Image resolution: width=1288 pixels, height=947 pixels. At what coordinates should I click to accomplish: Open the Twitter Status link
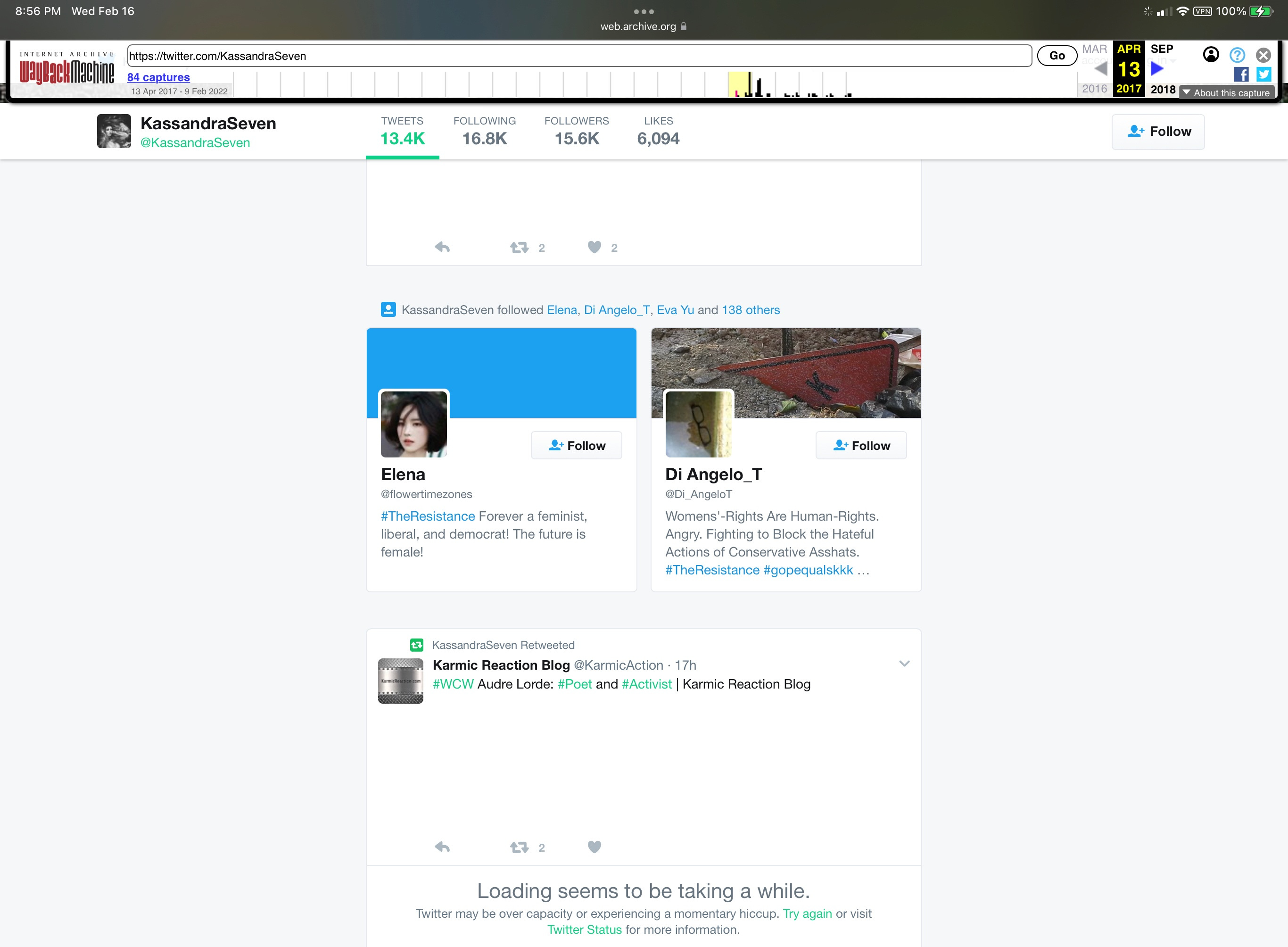(585, 930)
